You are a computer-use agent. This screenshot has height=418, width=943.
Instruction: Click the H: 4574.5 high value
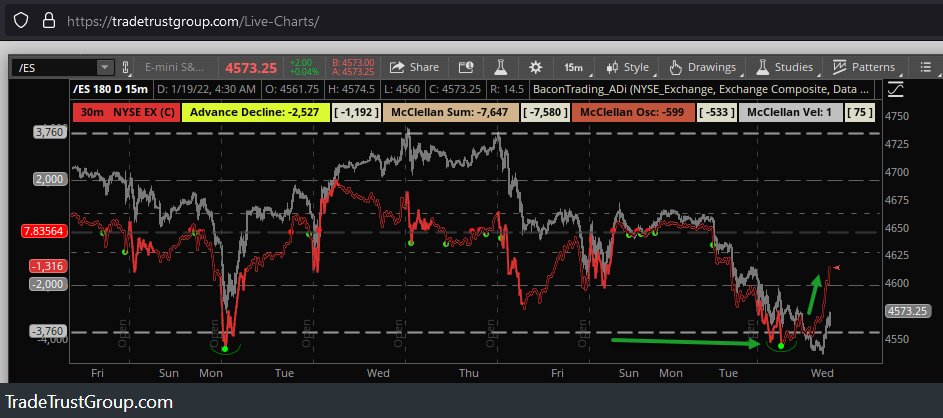click(x=353, y=90)
